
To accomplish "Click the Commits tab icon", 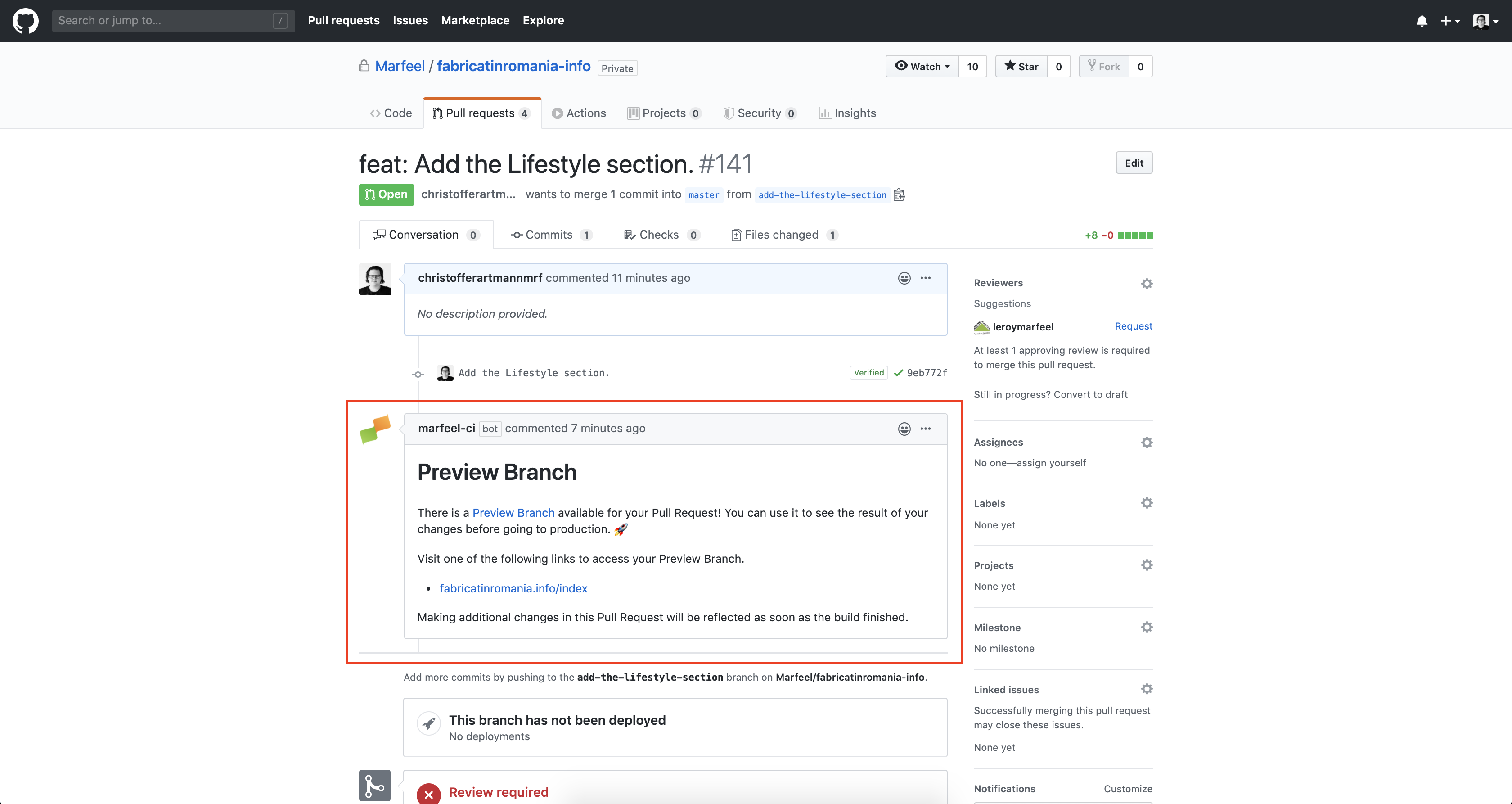I will [517, 234].
